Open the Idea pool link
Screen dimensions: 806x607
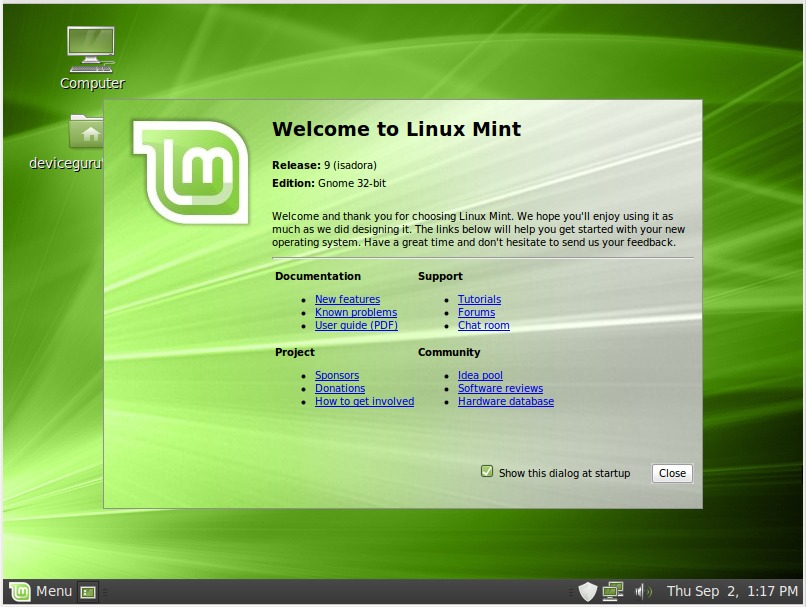[481, 375]
